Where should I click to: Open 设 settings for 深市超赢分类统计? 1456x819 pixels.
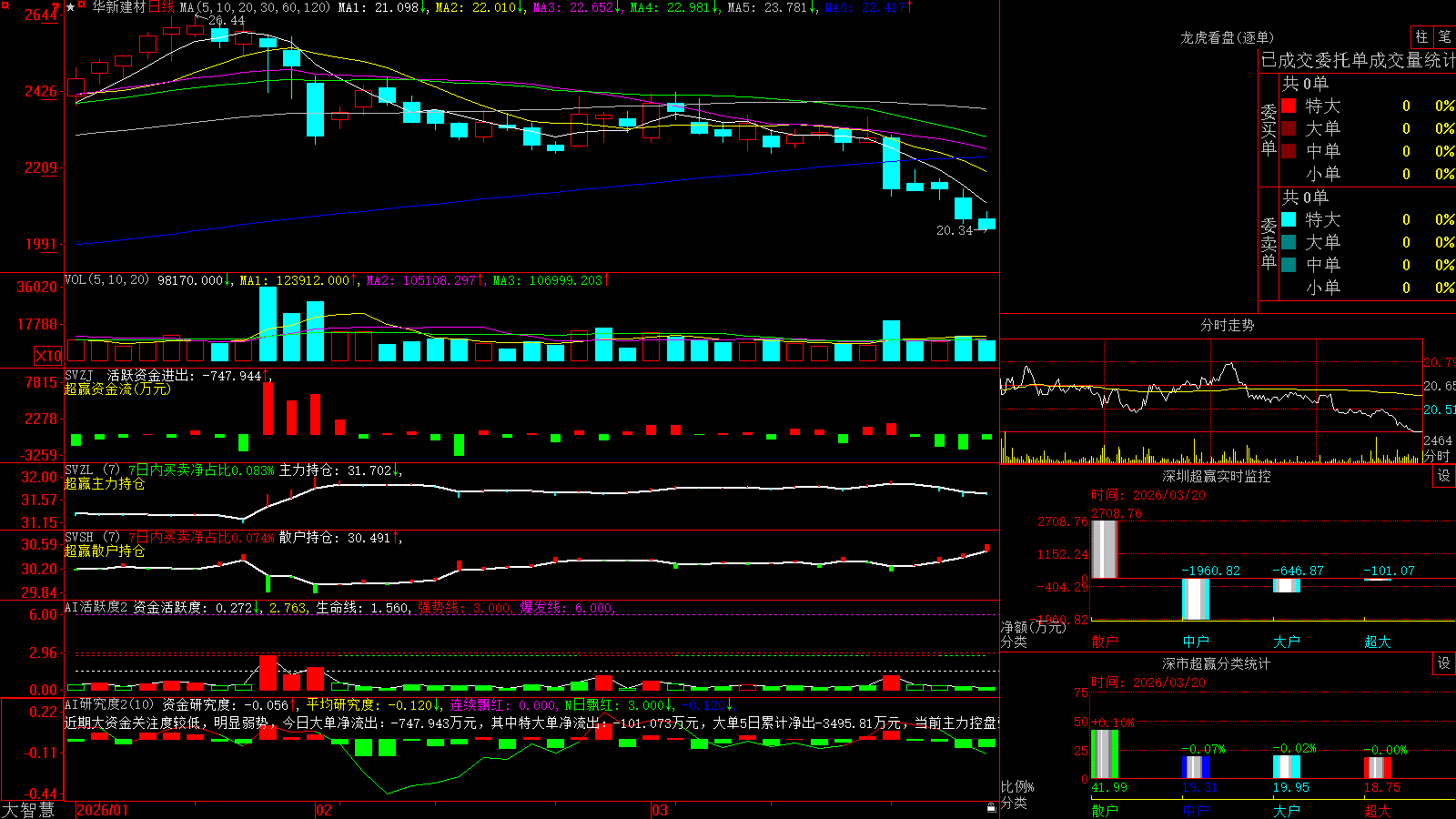coord(1444,663)
